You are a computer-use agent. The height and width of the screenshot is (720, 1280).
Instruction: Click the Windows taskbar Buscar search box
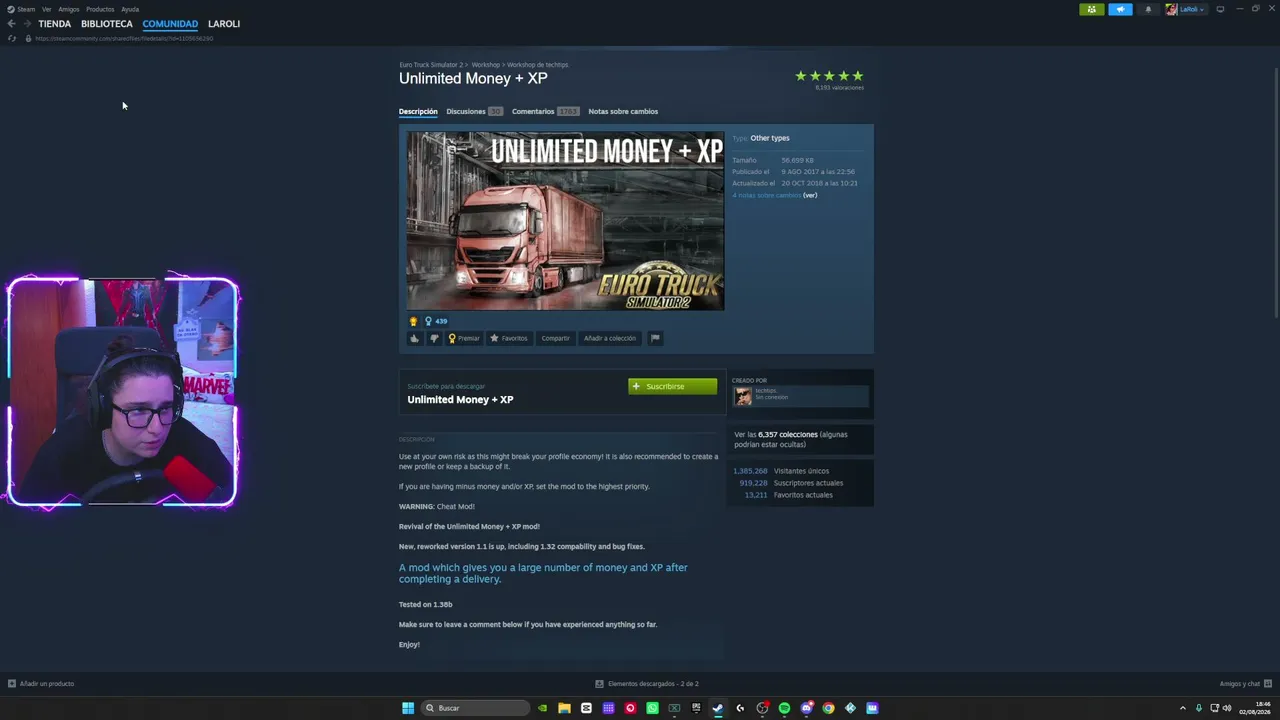[475, 708]
